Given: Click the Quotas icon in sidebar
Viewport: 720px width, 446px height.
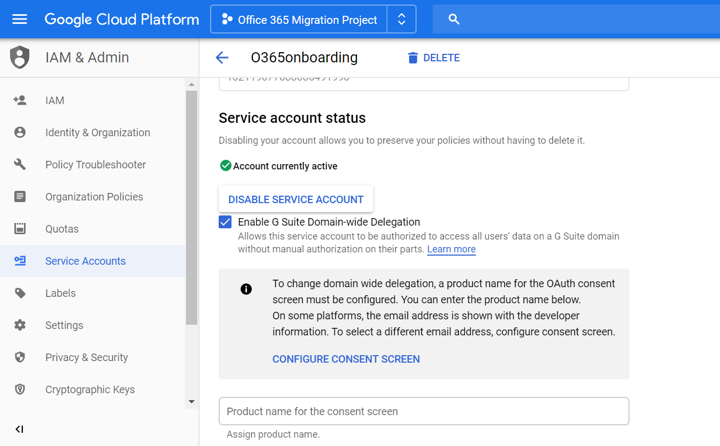Looking at the screenshot, I should 20,229.
